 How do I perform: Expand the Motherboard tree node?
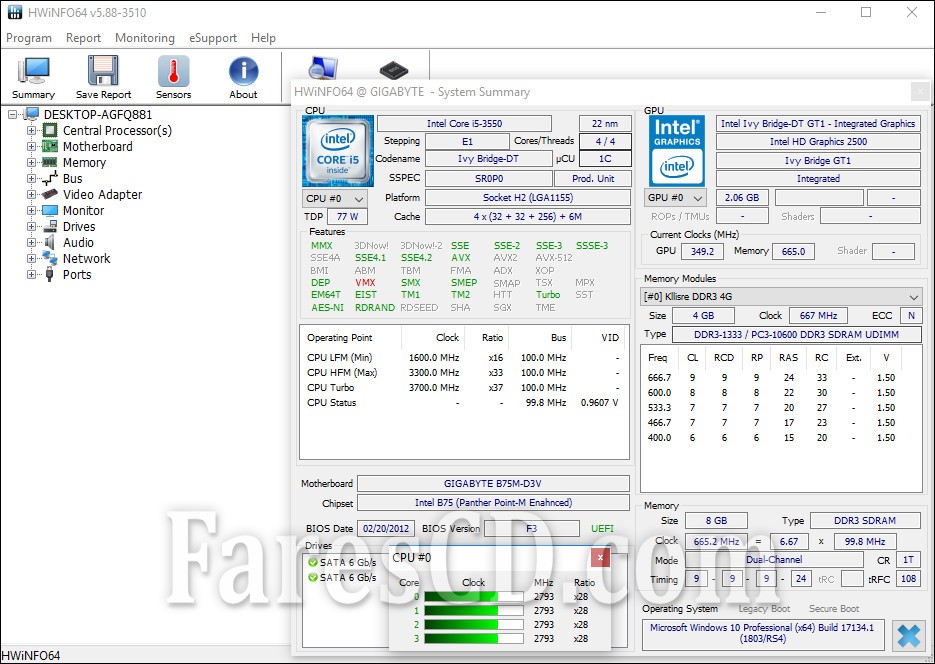[32, 147]
